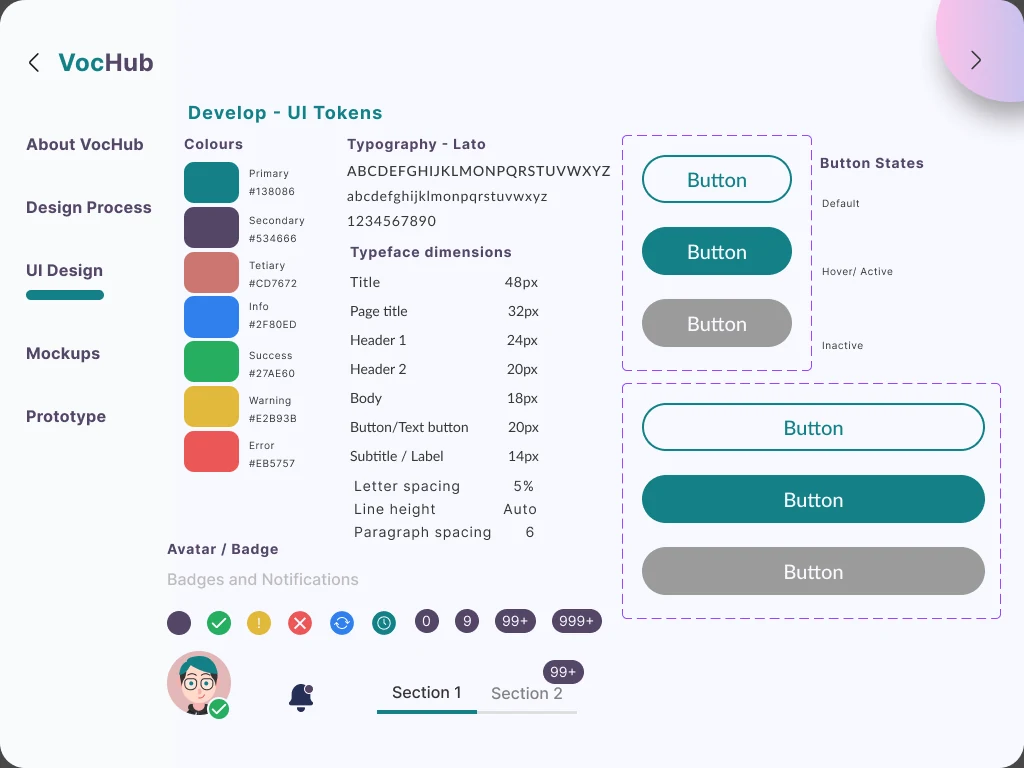Click the VocHub logo title
Screen dimensions: 1024x768
(x=106, y=63)
